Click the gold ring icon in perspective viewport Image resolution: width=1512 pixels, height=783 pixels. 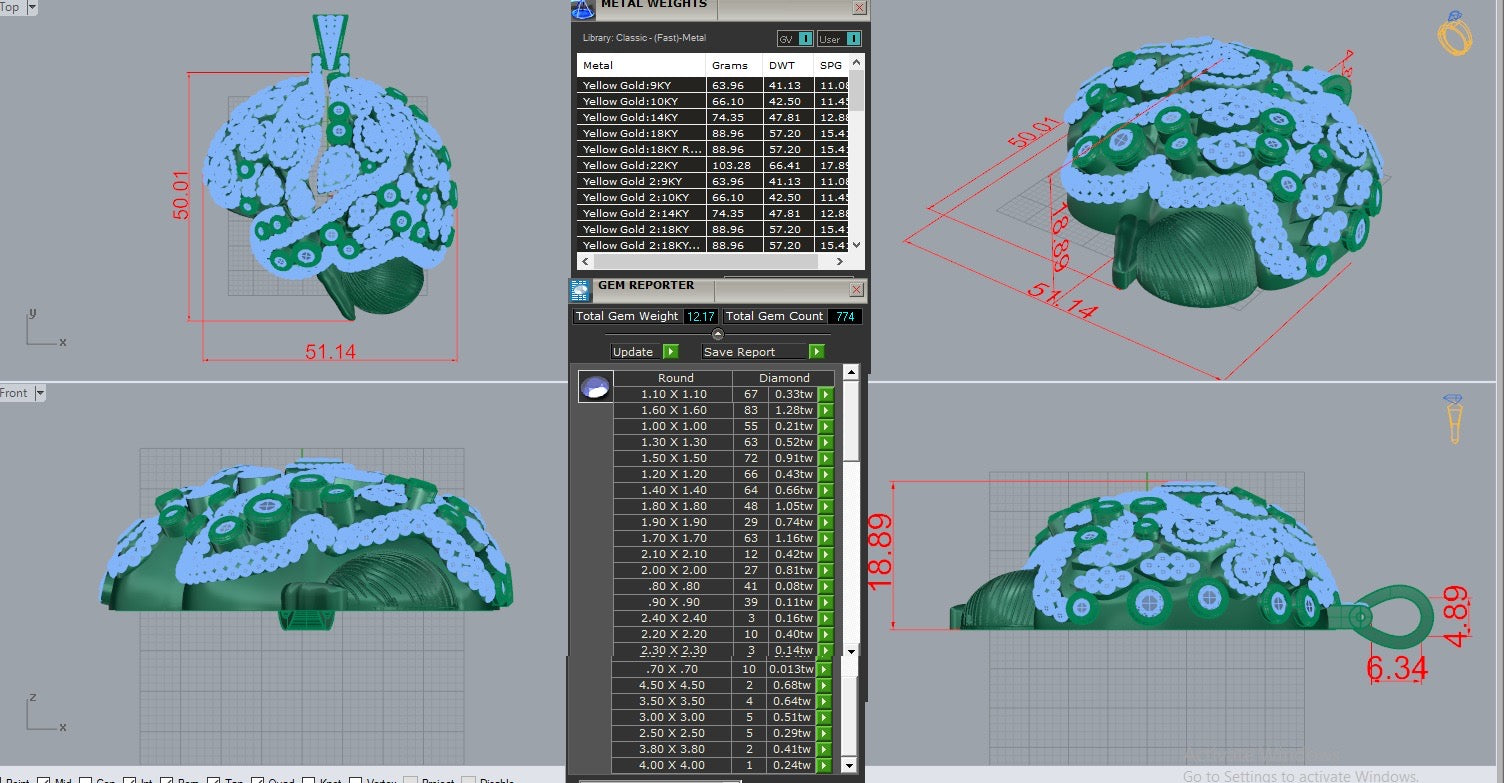(1454, 35)
